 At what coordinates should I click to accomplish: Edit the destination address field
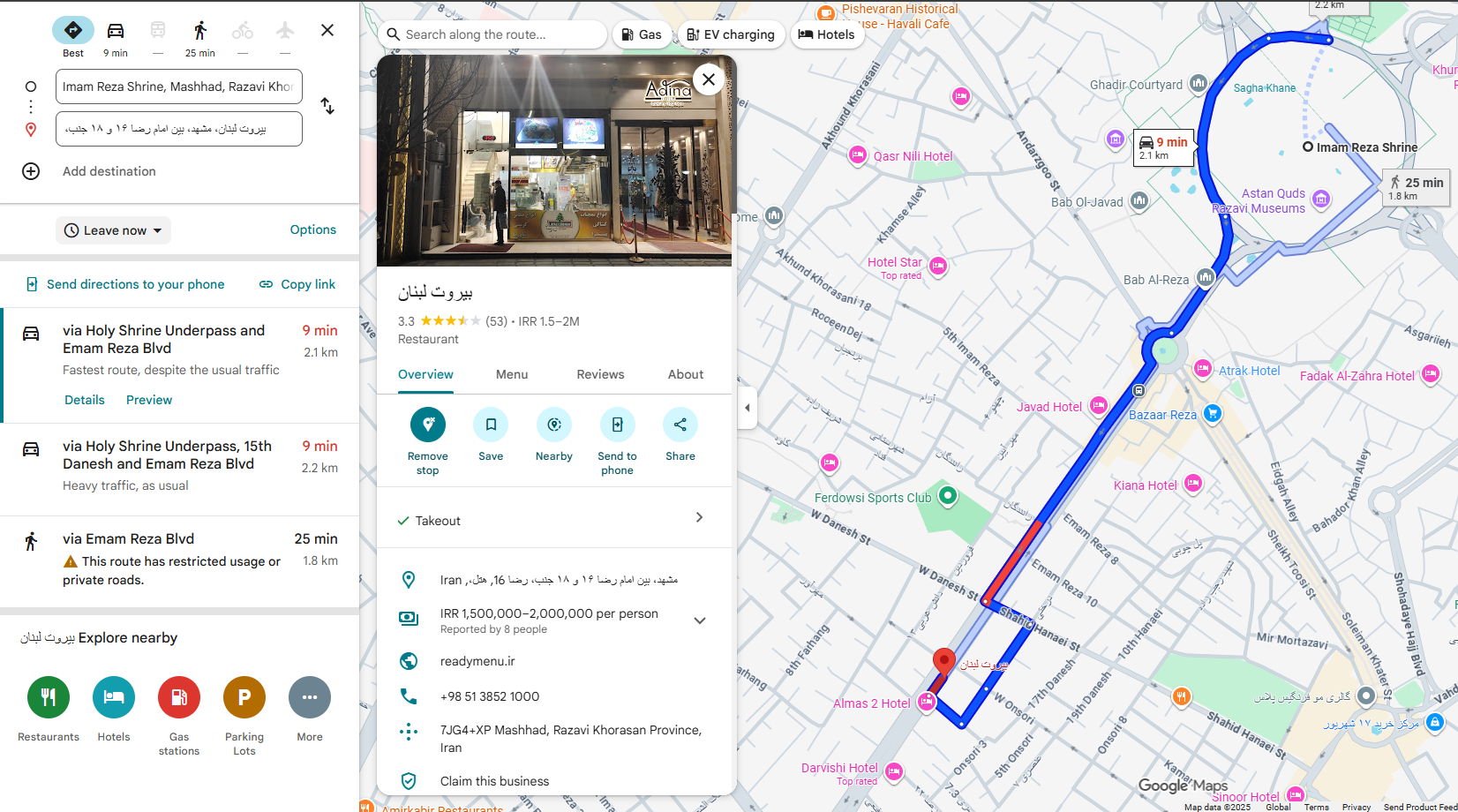pos(179,129)
